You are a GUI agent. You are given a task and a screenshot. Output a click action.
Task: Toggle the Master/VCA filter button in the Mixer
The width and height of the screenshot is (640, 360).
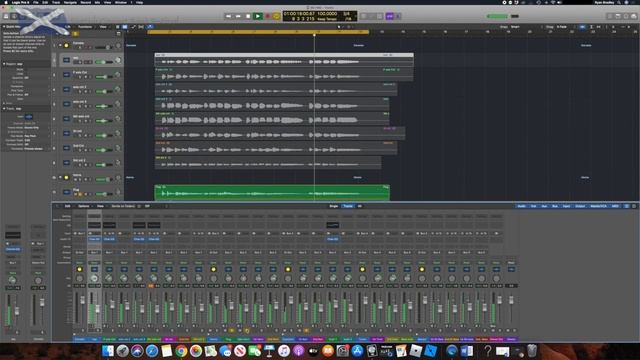tap(598, 206)
